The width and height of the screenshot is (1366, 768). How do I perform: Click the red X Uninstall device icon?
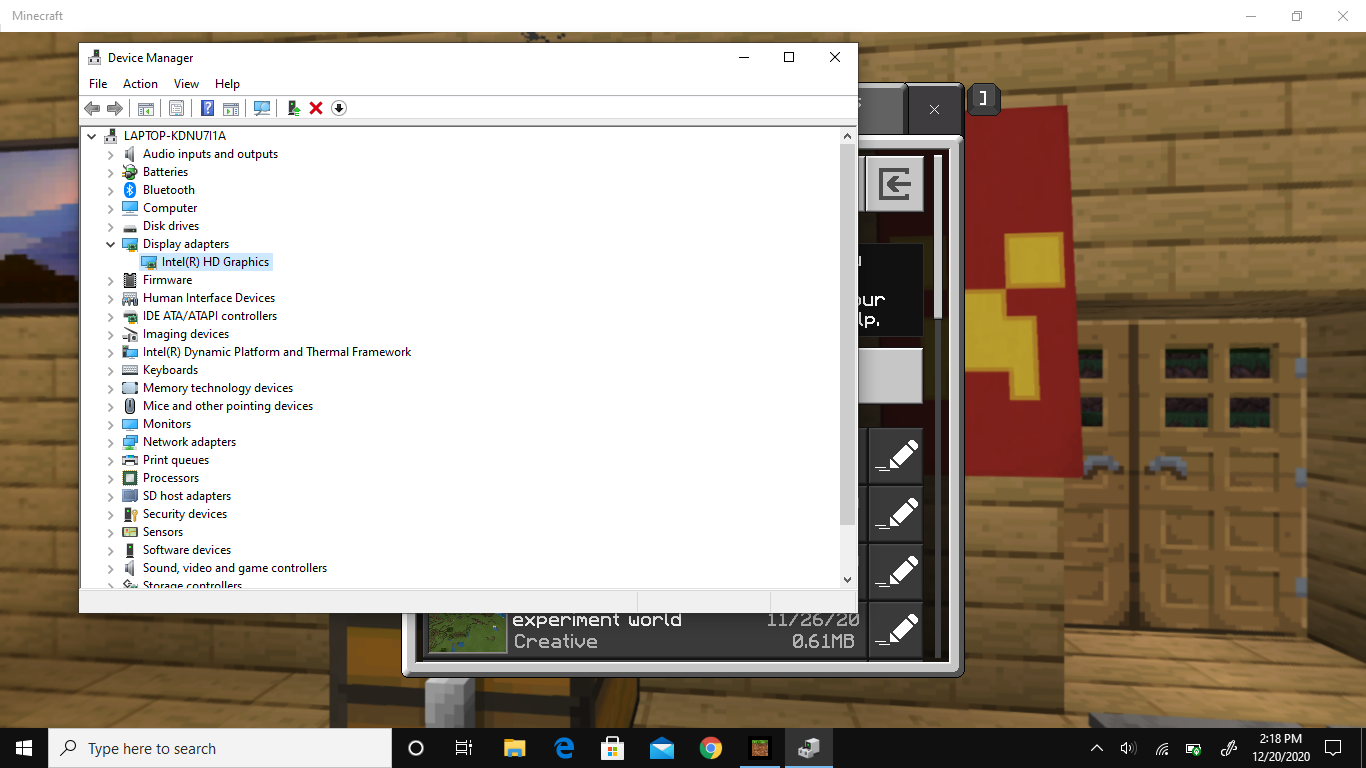pyautogui.click(x=316, y=108)
